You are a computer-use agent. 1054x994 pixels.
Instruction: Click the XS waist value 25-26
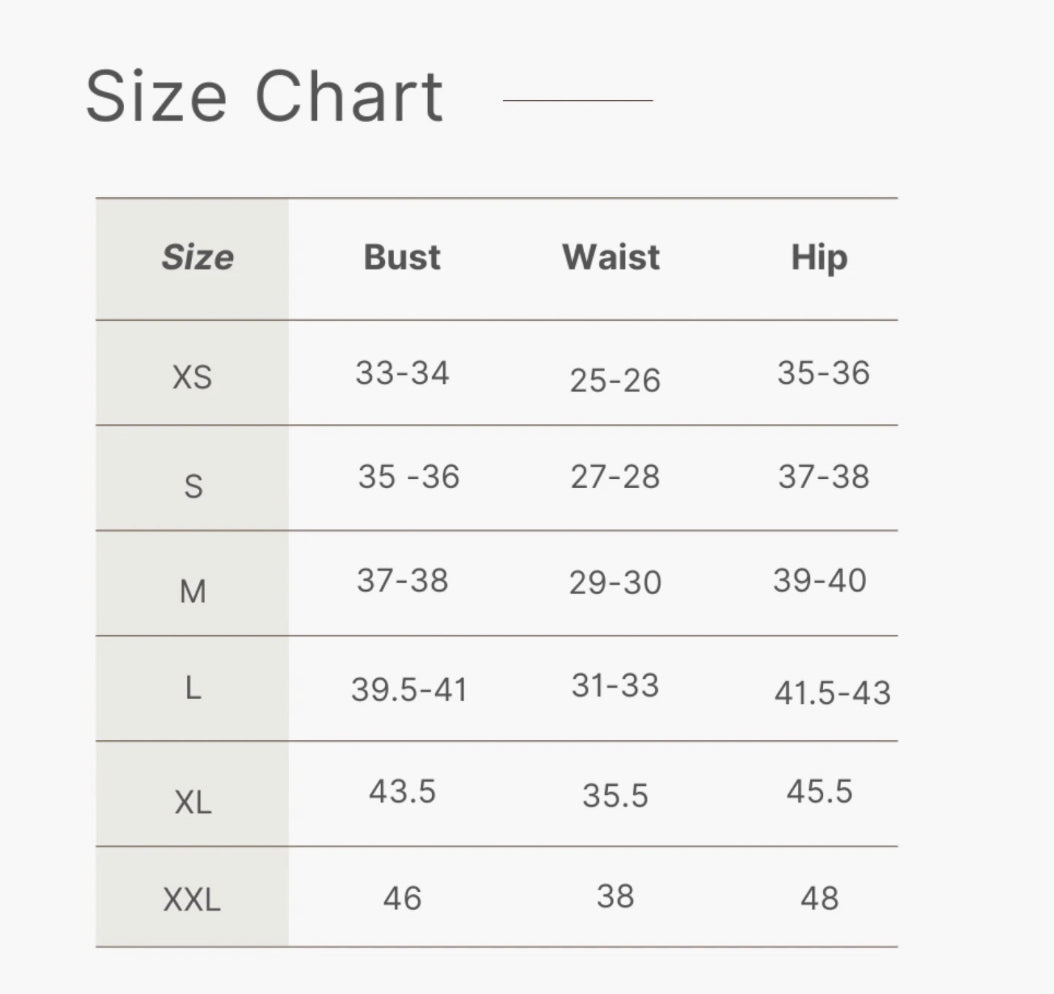(x=615, y=380)
